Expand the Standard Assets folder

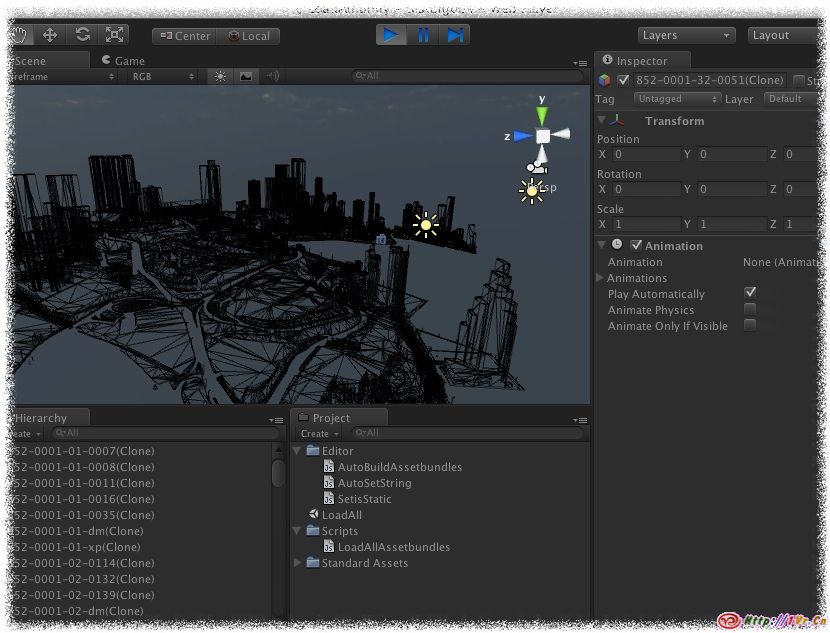[298, 563]
